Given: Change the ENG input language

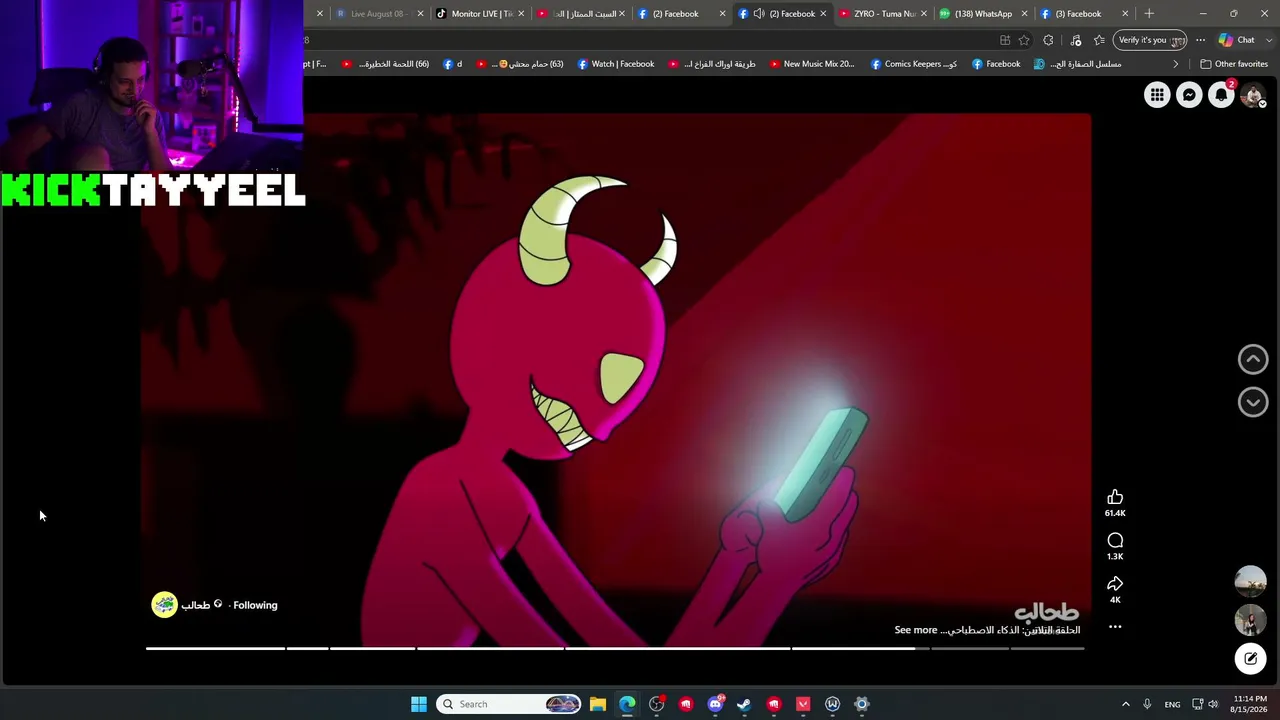Looking at the screenshot, I should (1172, 704).
